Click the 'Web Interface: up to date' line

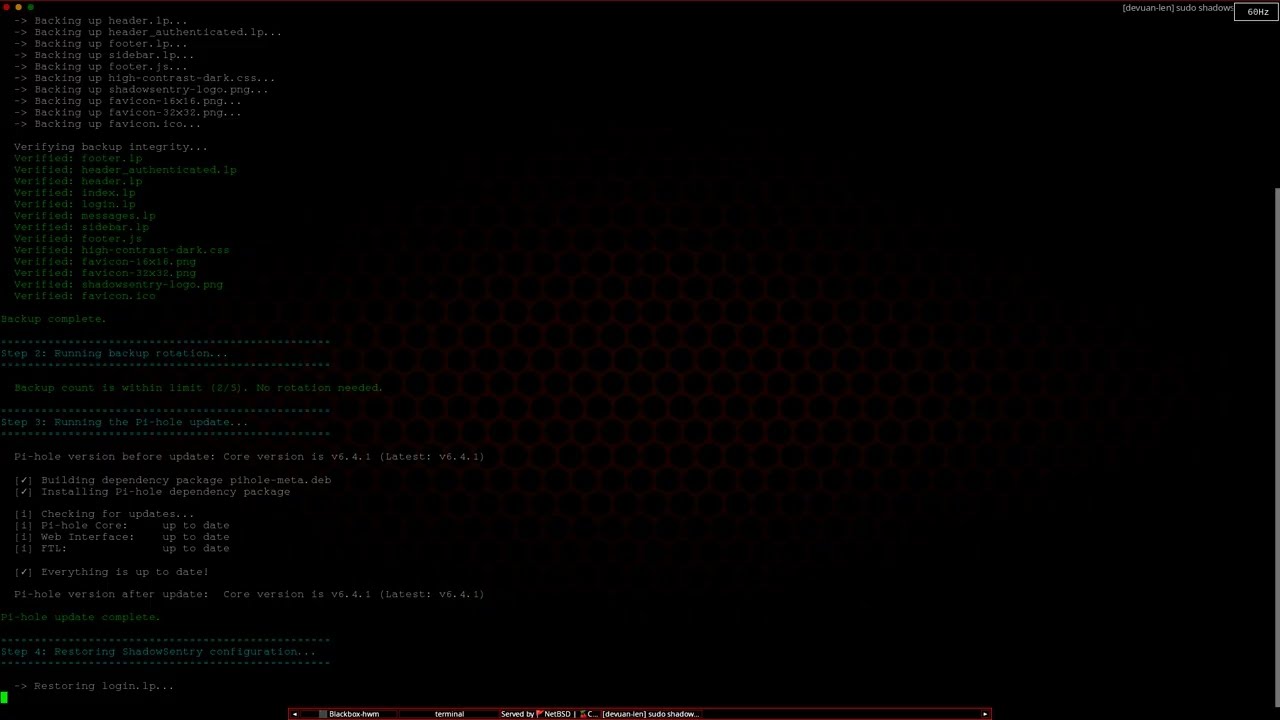121,537
